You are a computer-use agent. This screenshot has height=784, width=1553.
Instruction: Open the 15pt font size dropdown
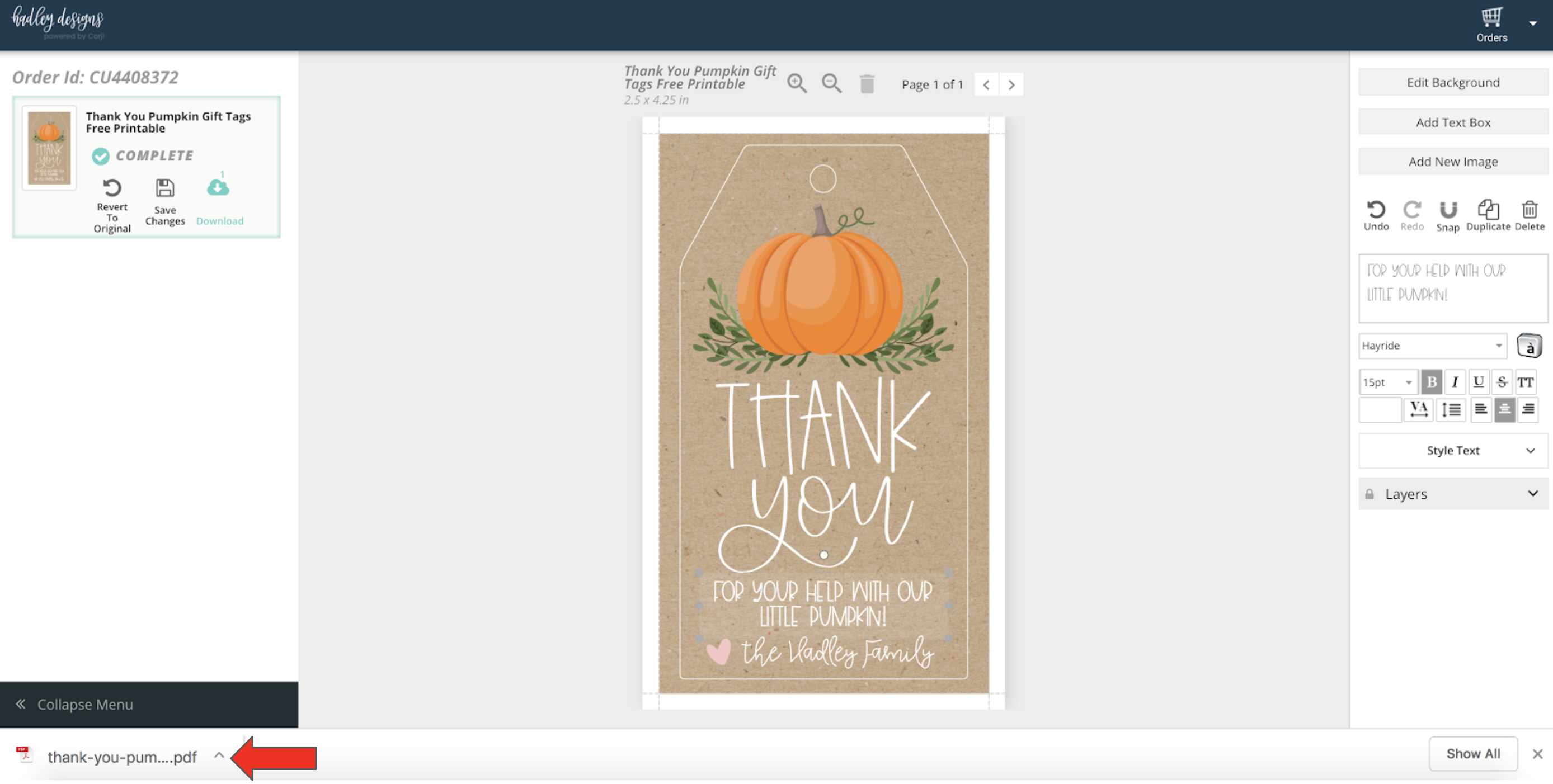[1387, 382]
